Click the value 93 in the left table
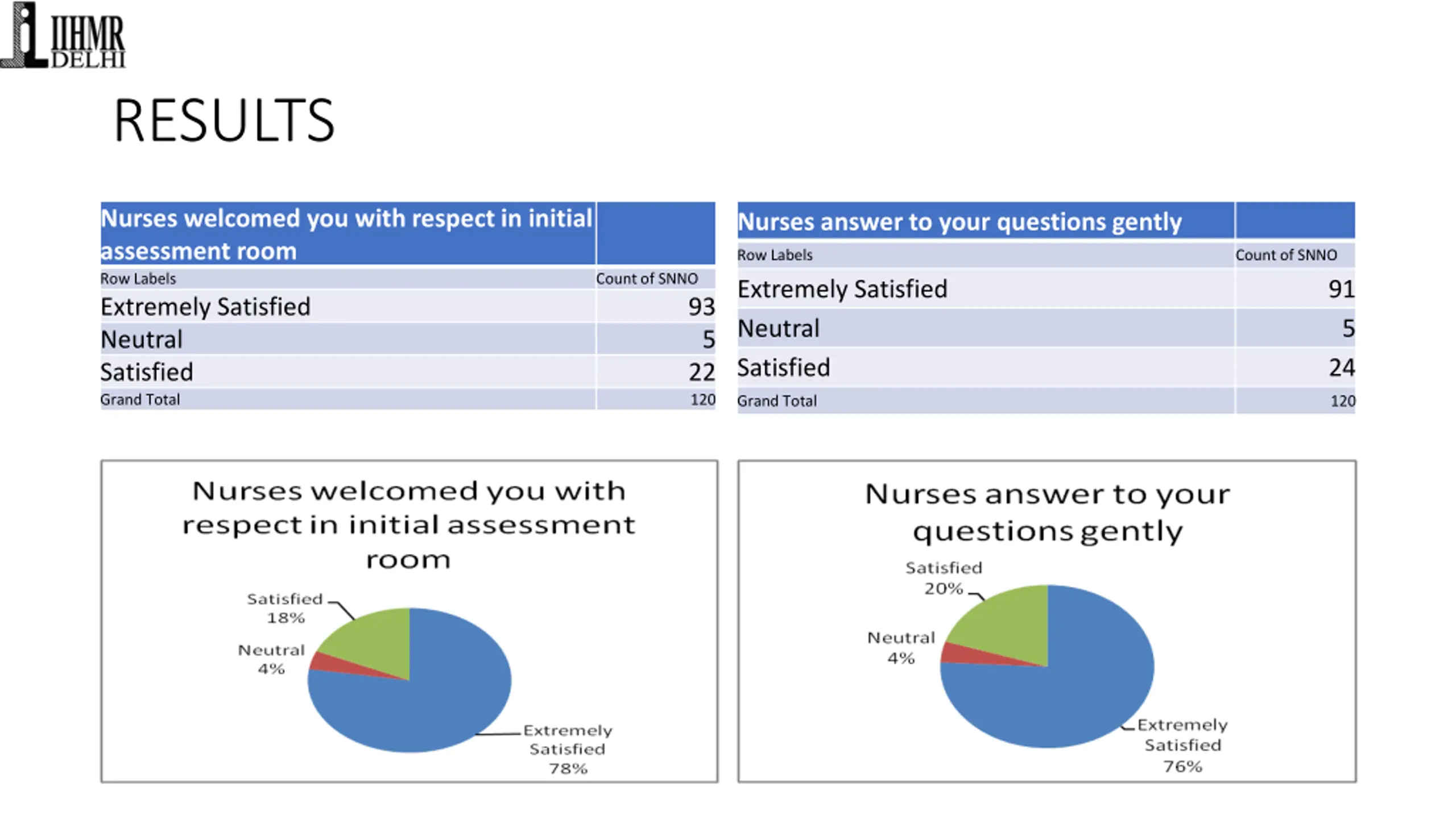 (x=701, y=307)
